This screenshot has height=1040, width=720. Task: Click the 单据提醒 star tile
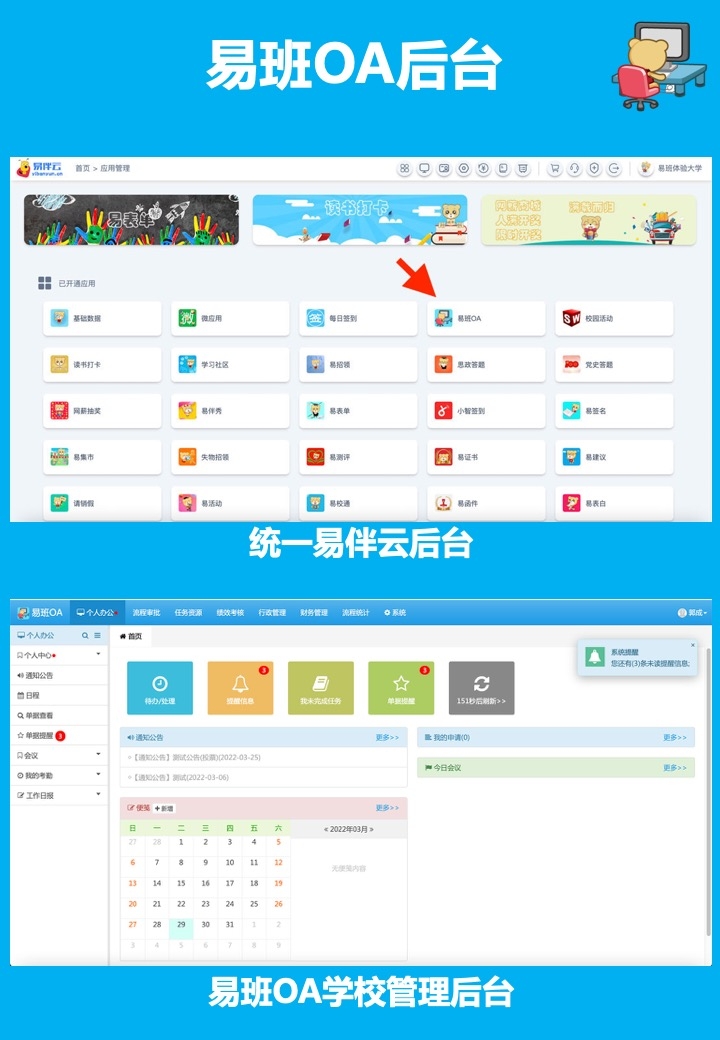click(401, 688)
